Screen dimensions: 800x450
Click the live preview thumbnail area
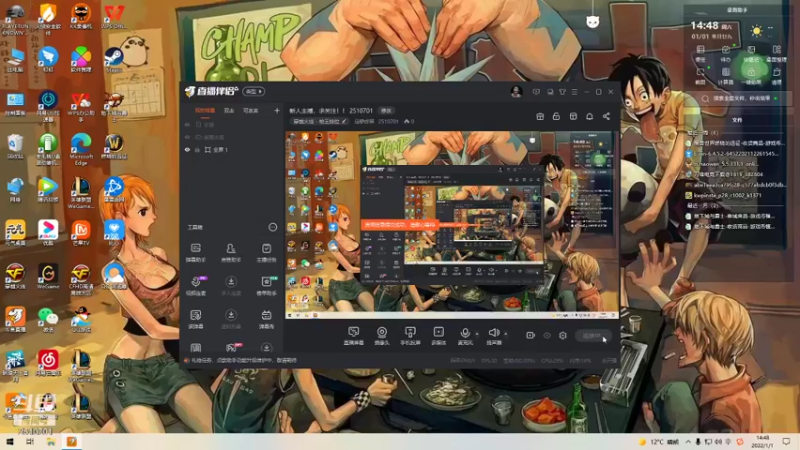pos(452,224)
